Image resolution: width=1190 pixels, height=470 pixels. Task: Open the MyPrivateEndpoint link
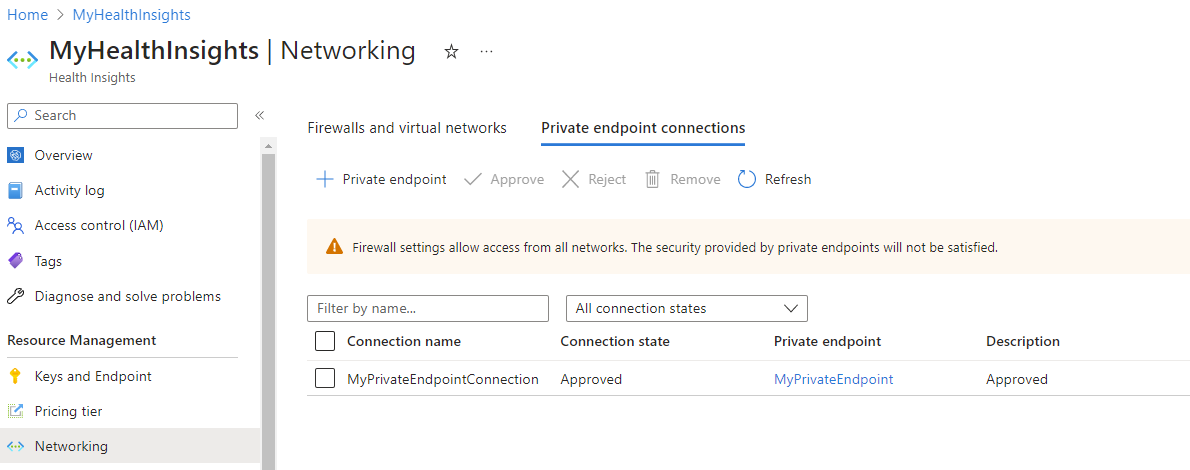coord(833,379)
